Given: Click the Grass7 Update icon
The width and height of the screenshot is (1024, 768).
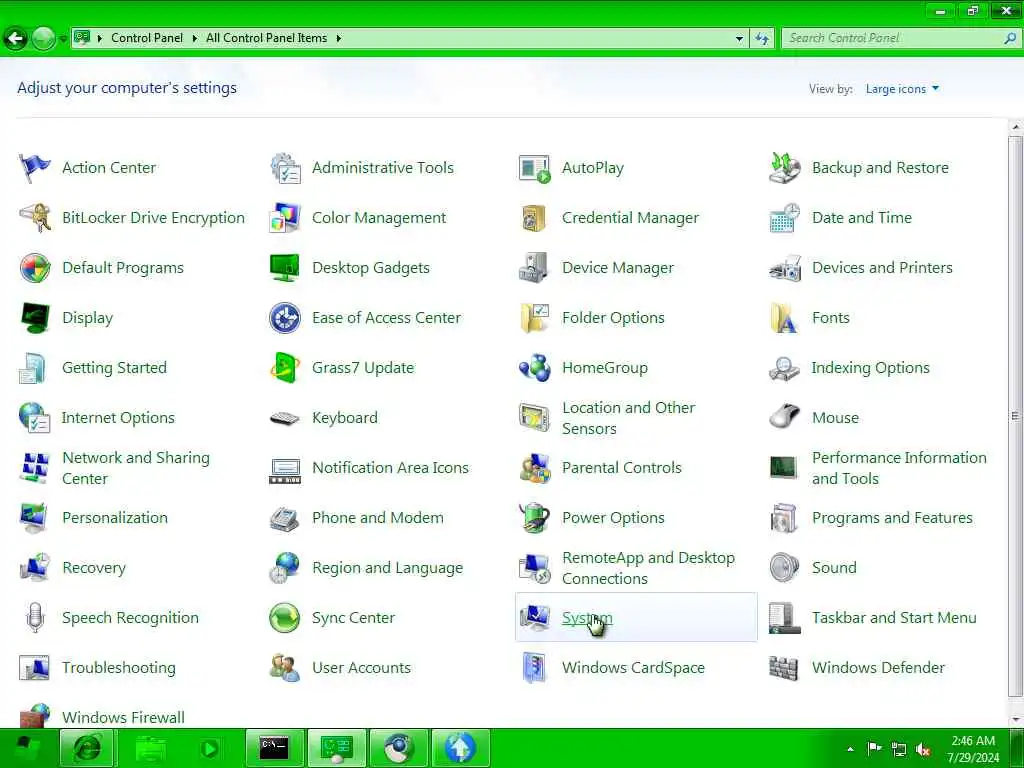Looking at the screenshot, I should point(285,368).
